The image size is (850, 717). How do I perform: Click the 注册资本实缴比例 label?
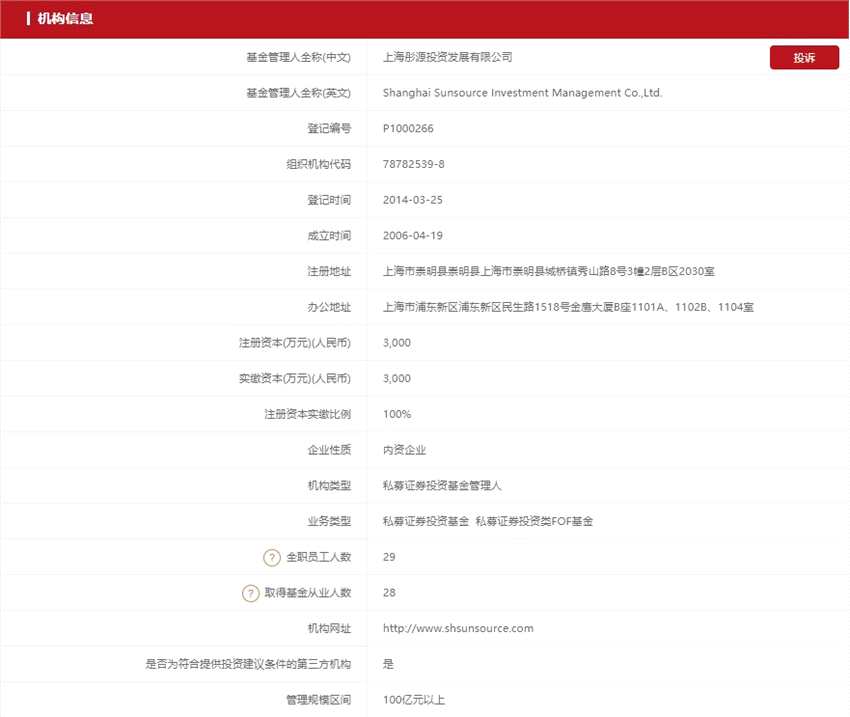coord(308,414)
